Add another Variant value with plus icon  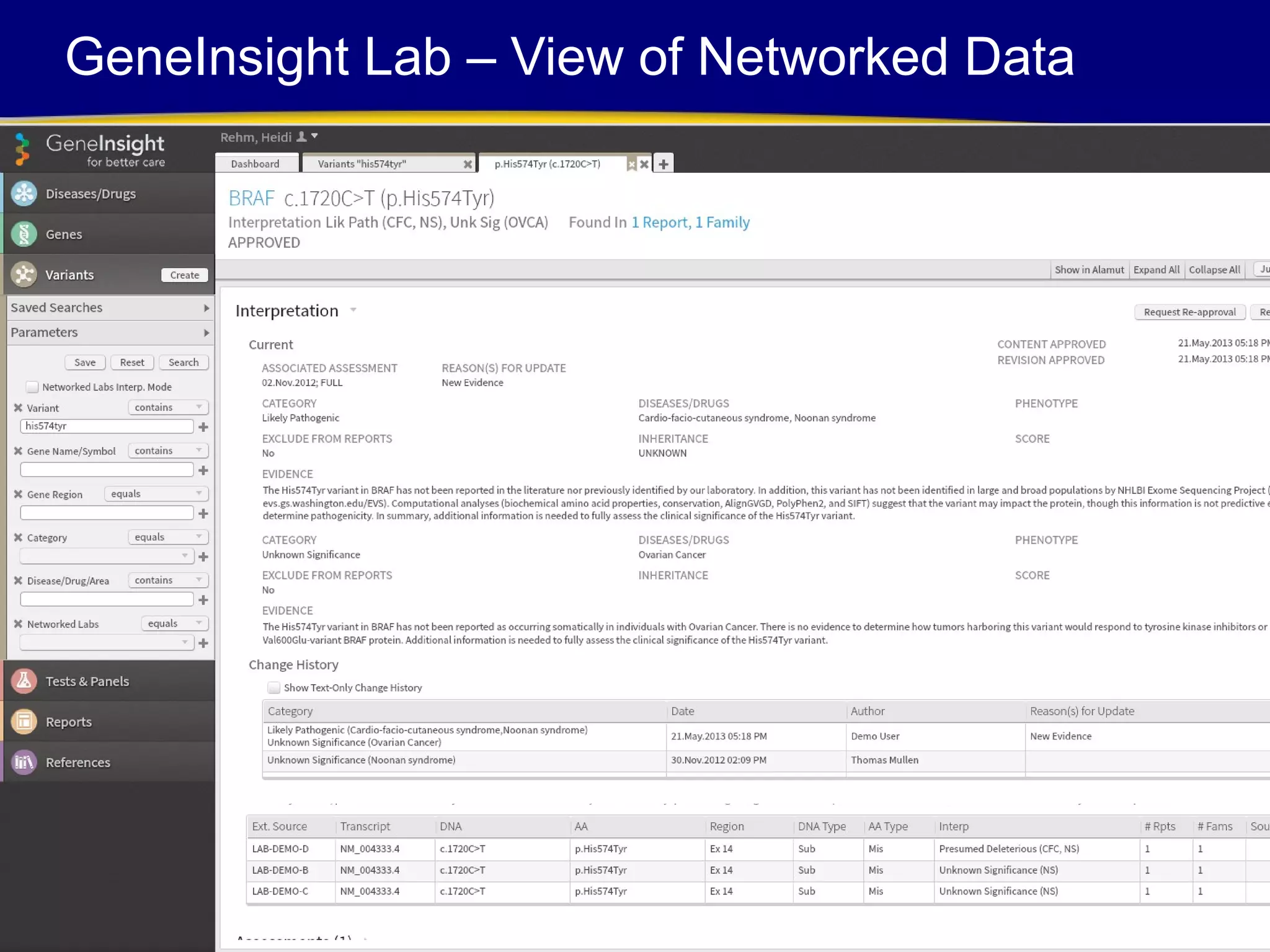pos(203,427)
